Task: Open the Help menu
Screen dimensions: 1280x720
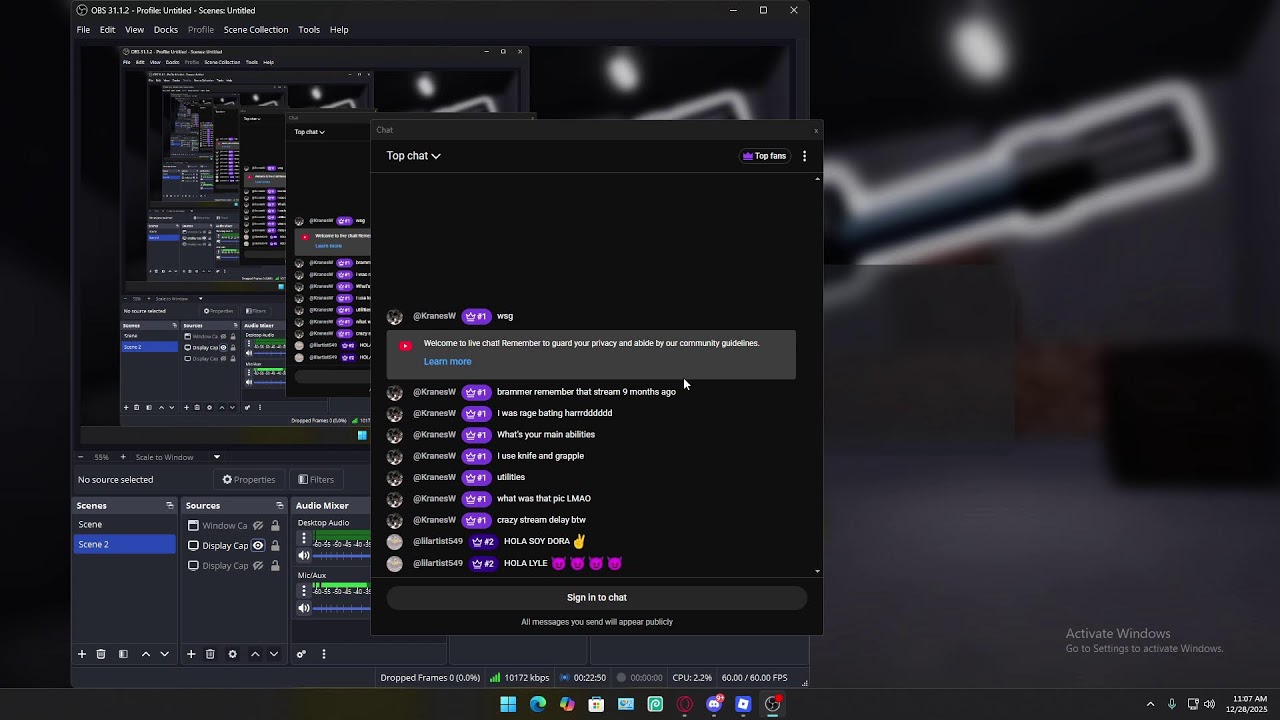Action: coord(339,30)
